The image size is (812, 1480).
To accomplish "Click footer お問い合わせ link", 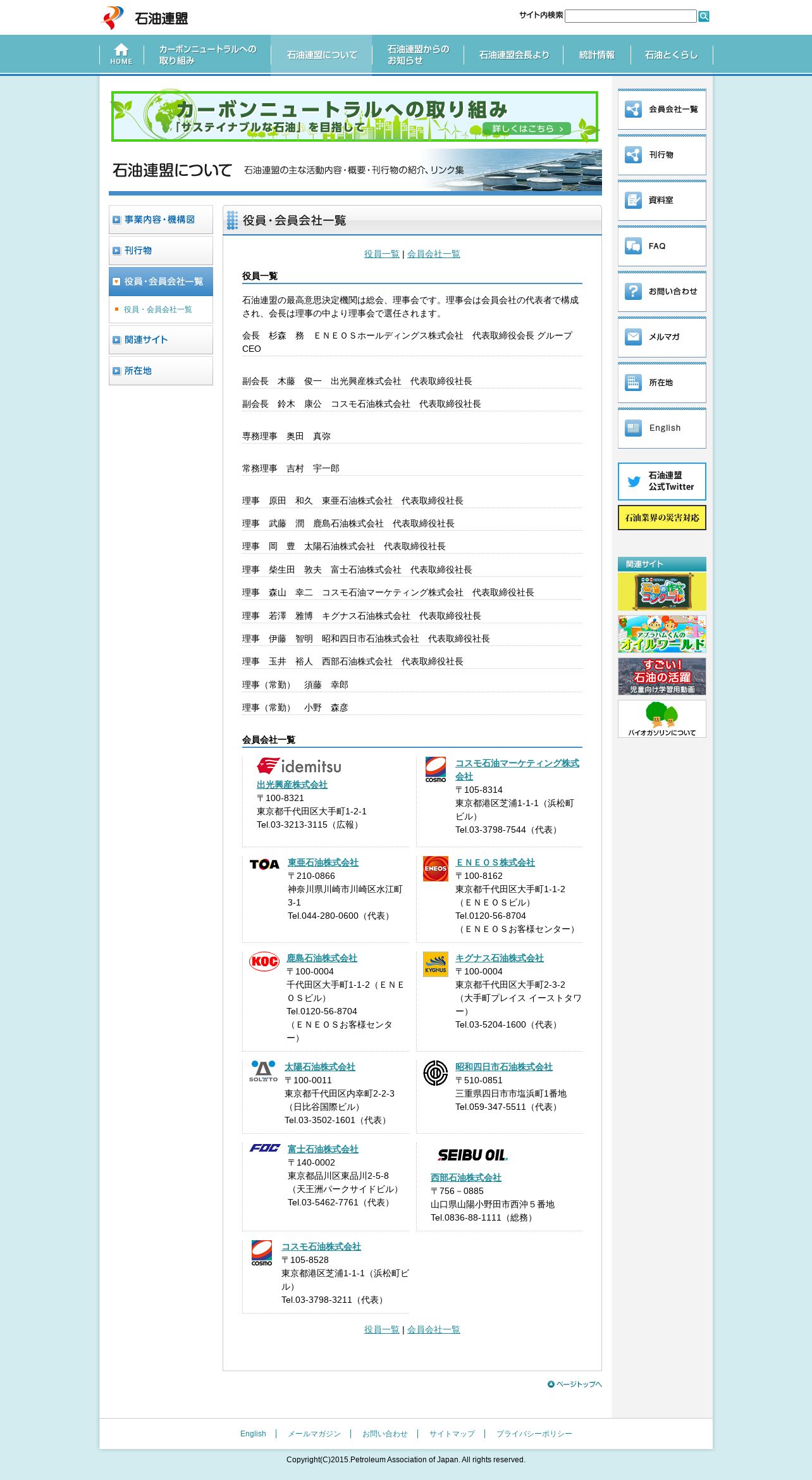I will click(385, 1434).
